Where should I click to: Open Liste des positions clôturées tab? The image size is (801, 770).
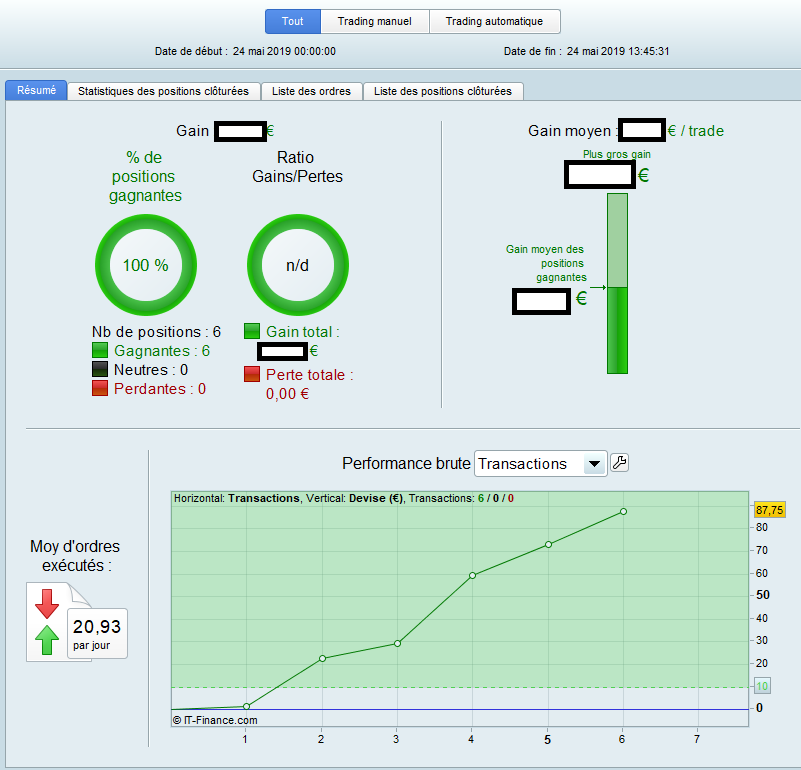click(443, 91)
